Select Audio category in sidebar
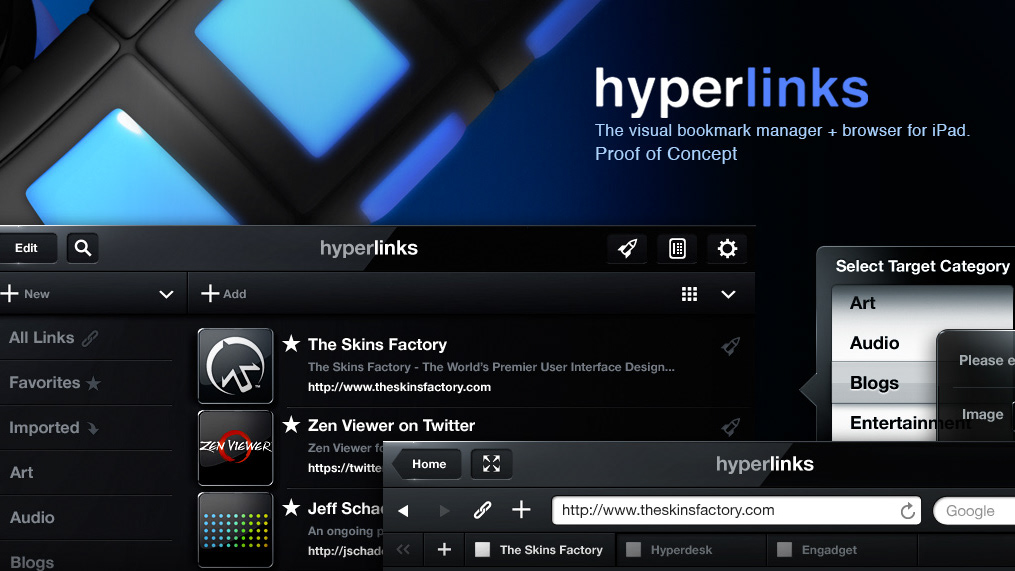The width and height of the screenshot is (1015, 571). (86, 517)
